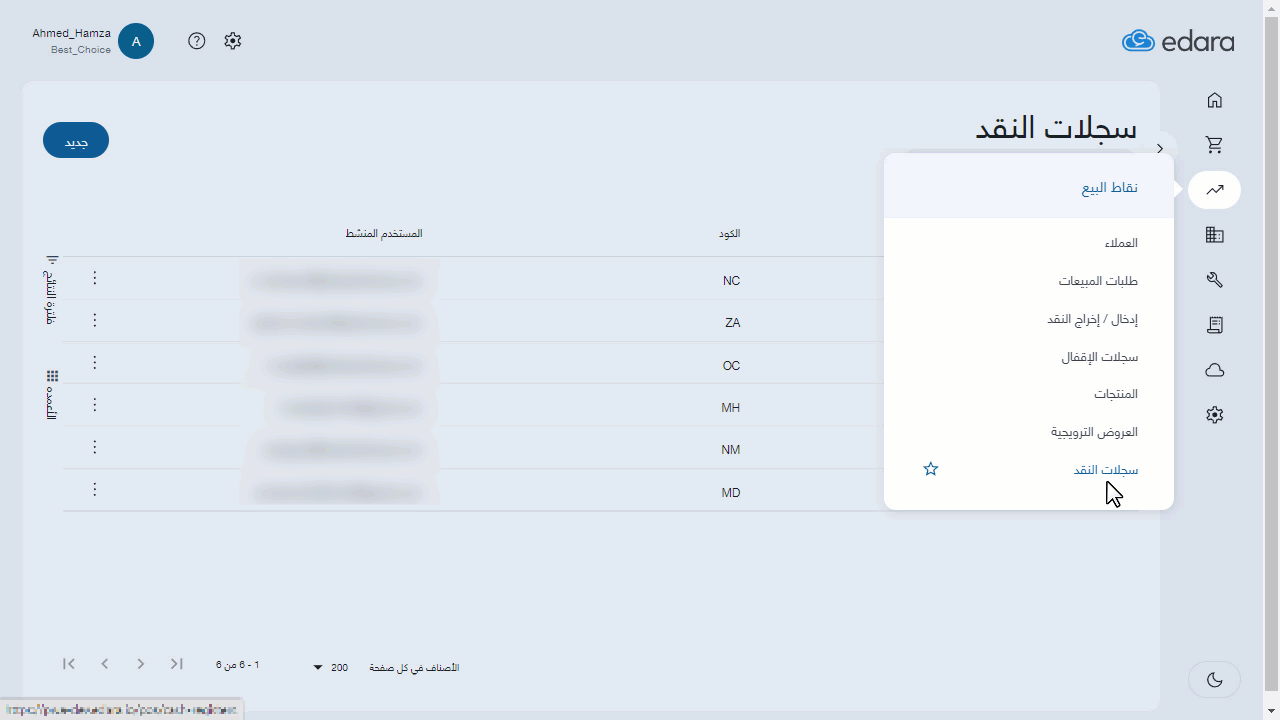Screen dimensions: 1280x720
Task: Go to next page of table
Action: (x=141, y=664)
